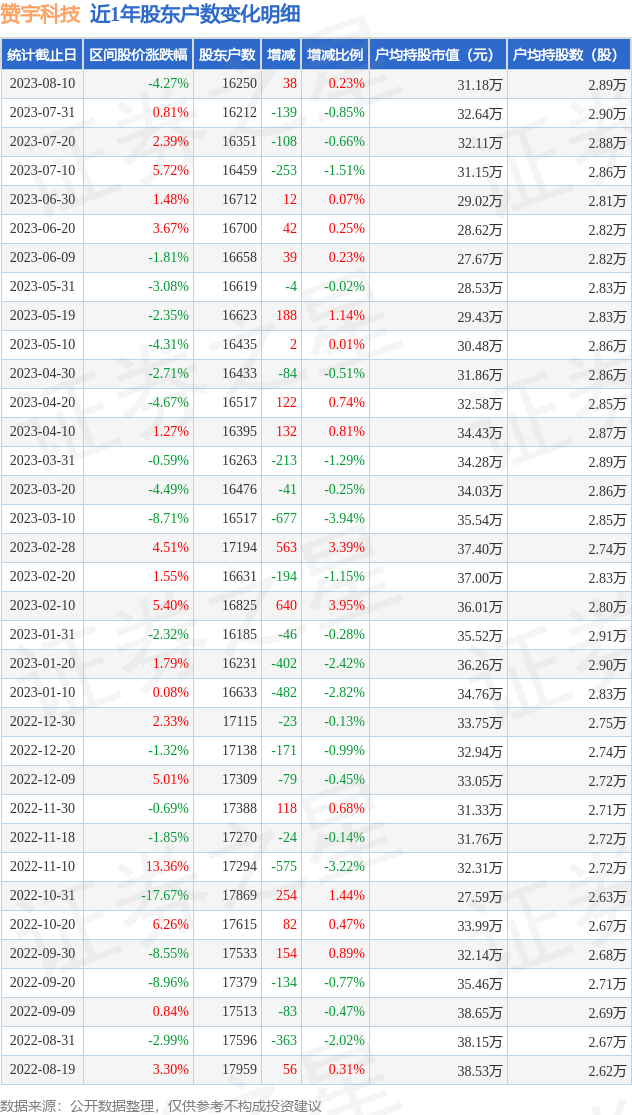The image size is (632, 1115).
Task: Click the 近1年股东户数变化明细 heading
Action: point(194,14)
